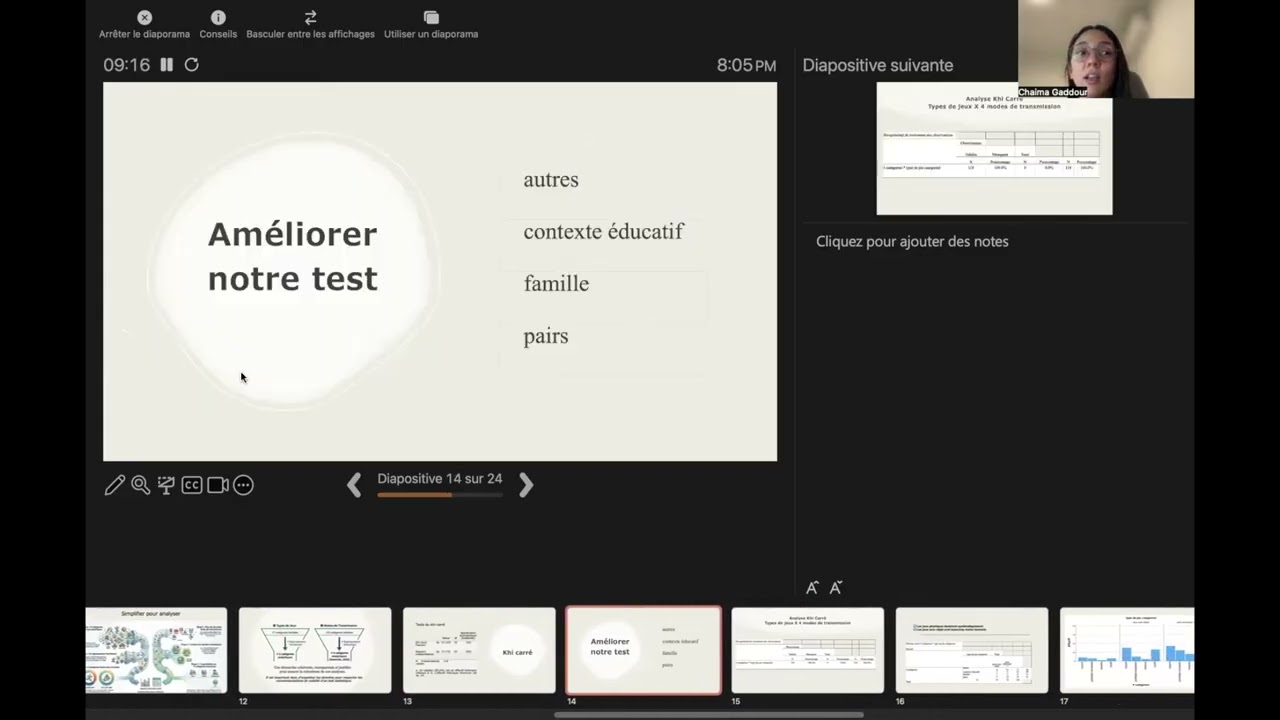Stop the slideshow with Arrêter le diaporama

[144, 25]
